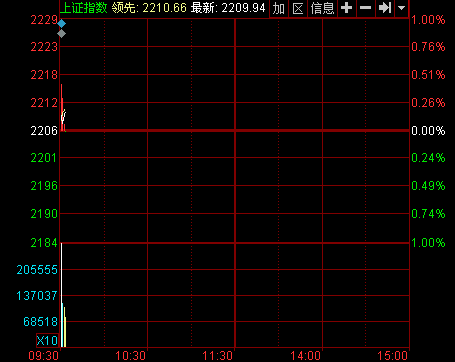Viewport: 455px width, 362px height.
Task: Select the 11:30 time axis label
Action: [x=218, y=356]
